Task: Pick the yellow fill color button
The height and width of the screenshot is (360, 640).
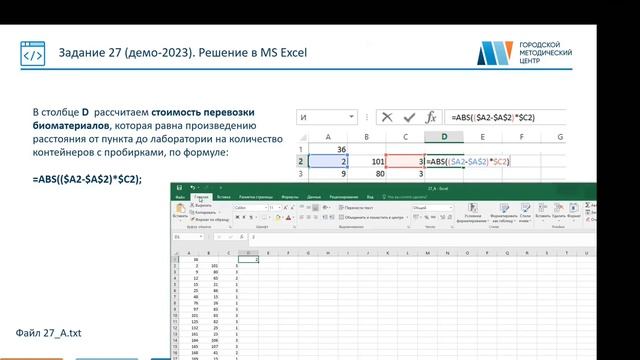Action: 278,218
